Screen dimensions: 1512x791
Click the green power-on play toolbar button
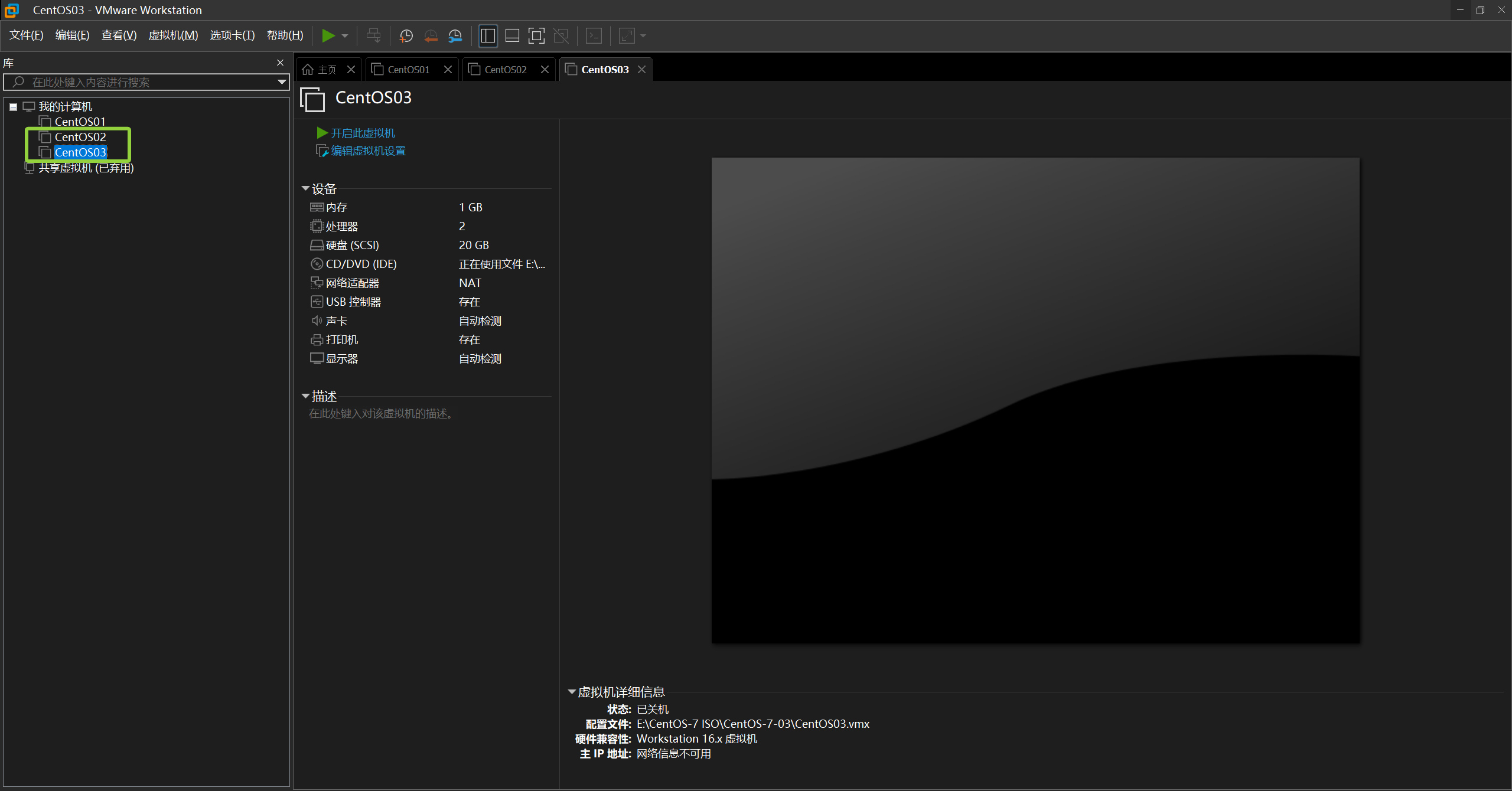[x=328, y=36]
